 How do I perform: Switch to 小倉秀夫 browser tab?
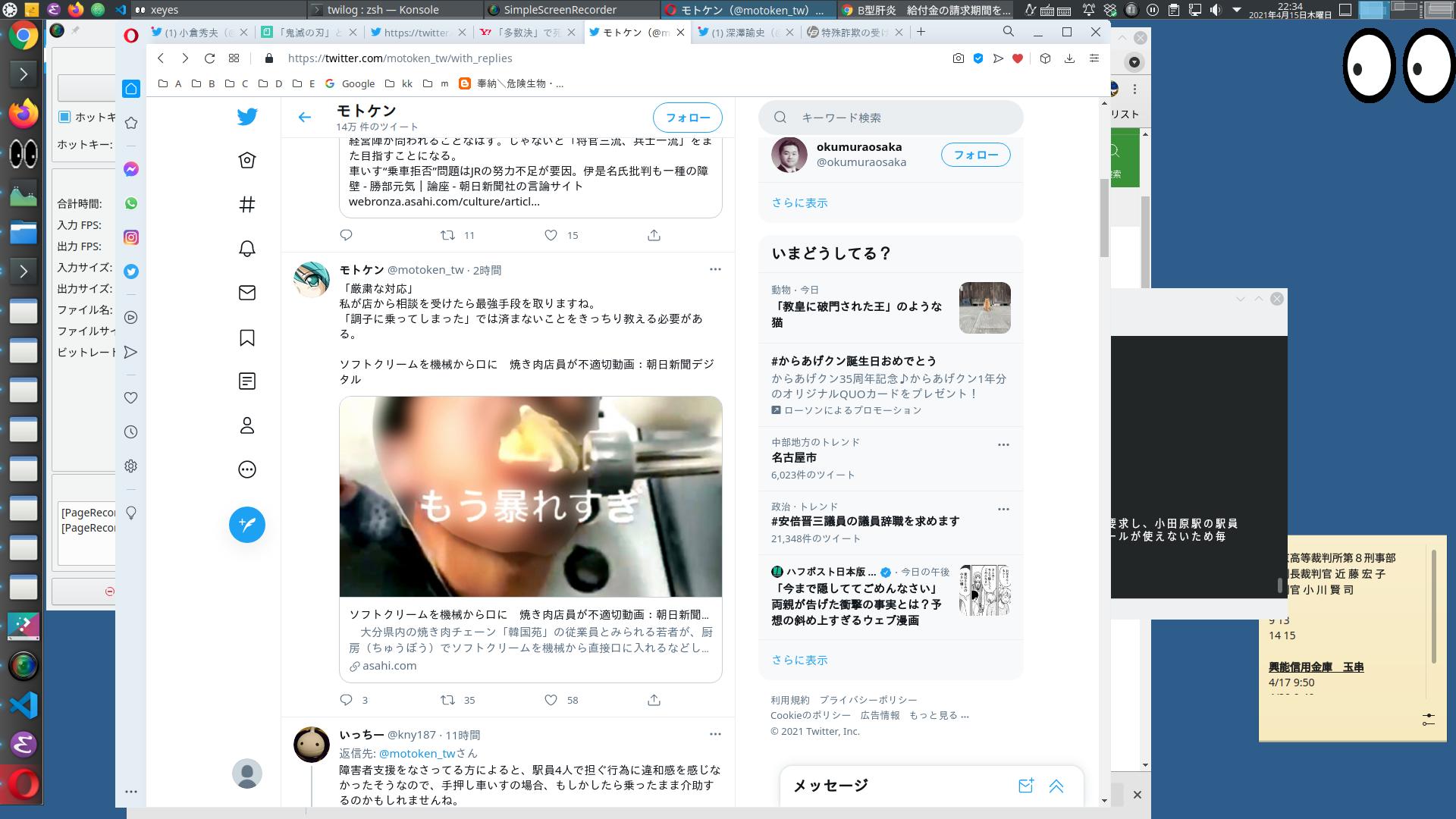[x=201, y=33]
